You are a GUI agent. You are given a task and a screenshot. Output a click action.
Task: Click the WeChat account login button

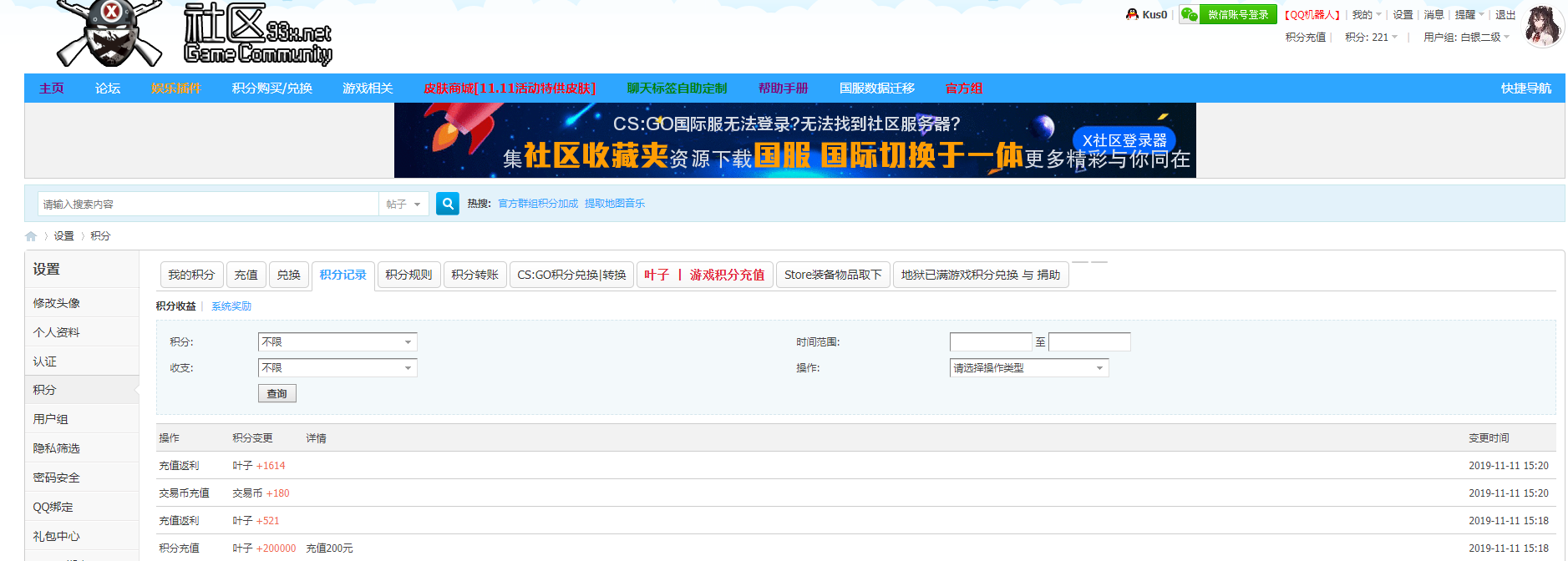coord(1228,14)
